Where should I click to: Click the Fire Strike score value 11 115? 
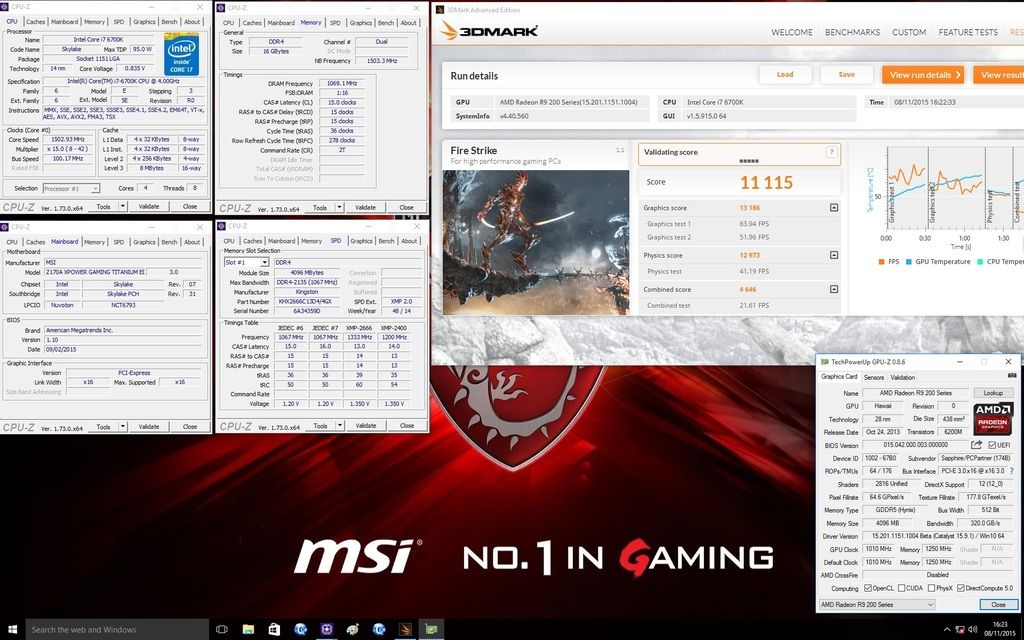(x=766, y=182)
